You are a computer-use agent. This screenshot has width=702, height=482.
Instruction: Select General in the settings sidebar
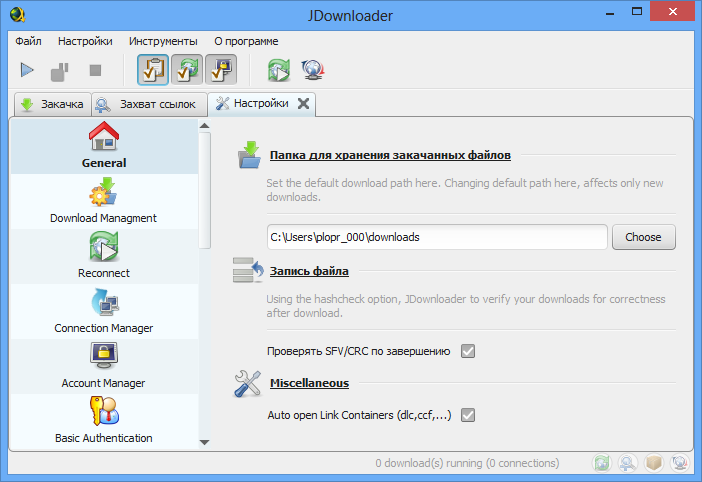[104, 146]
